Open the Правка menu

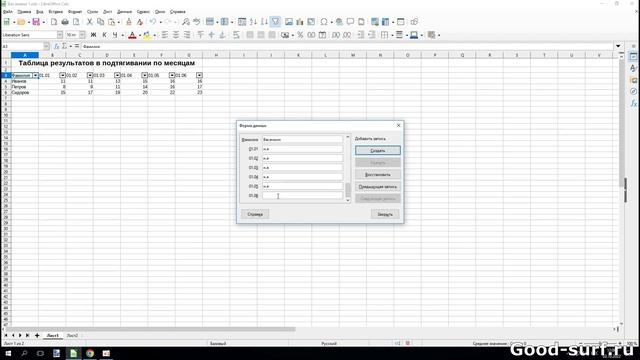pos(24,12)
